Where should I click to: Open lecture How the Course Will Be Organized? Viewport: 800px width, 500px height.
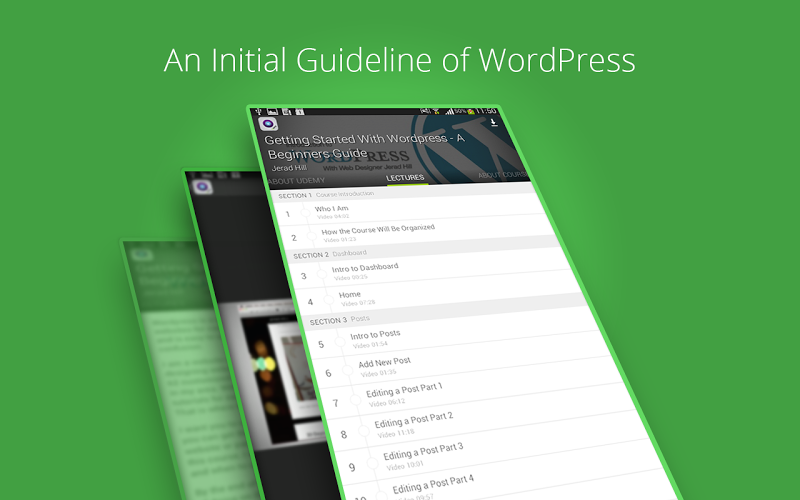tap(378, 230)
